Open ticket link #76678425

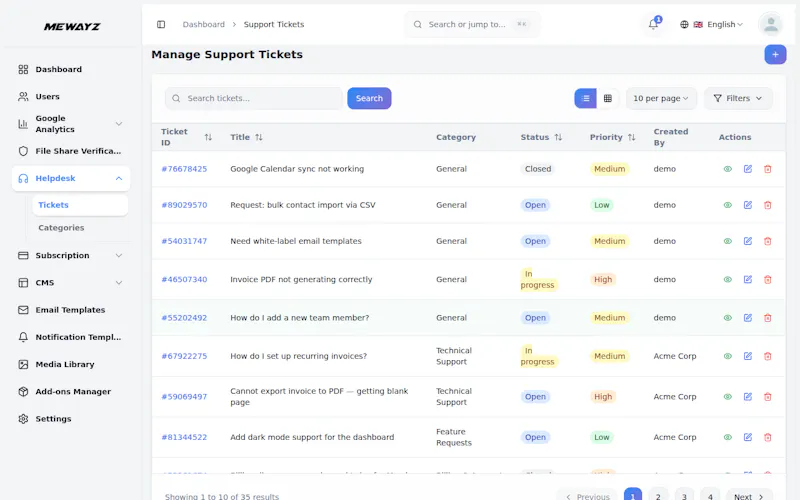point(184,169)
